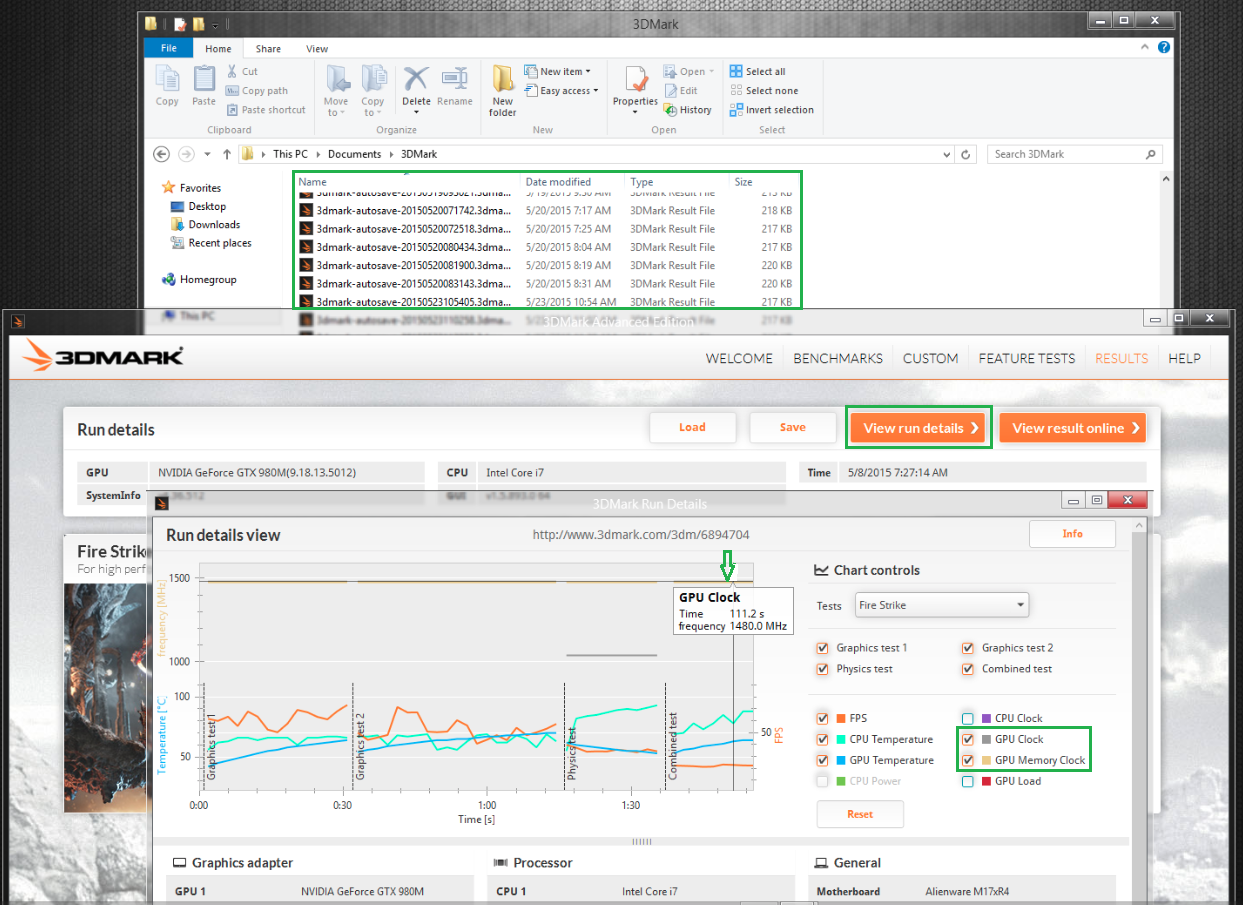This screenshot has width=1243, height=905.
Task: Click Invert selection in ribbon
Action: pos(771,110)
